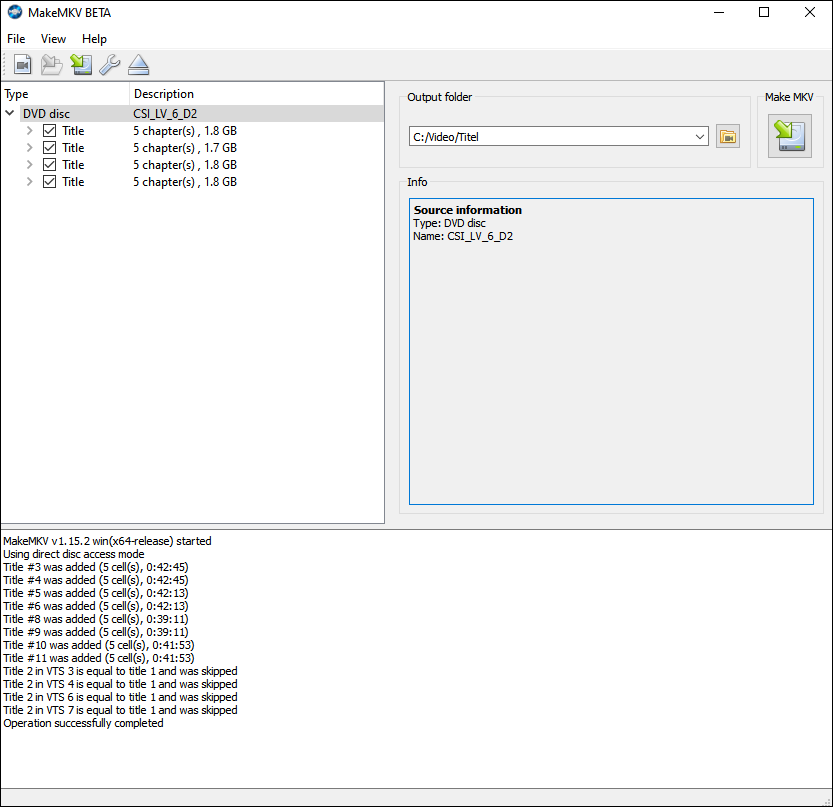Click log line 'Title #8 was added'
833x807 pixels.
(x=96, y=619)
